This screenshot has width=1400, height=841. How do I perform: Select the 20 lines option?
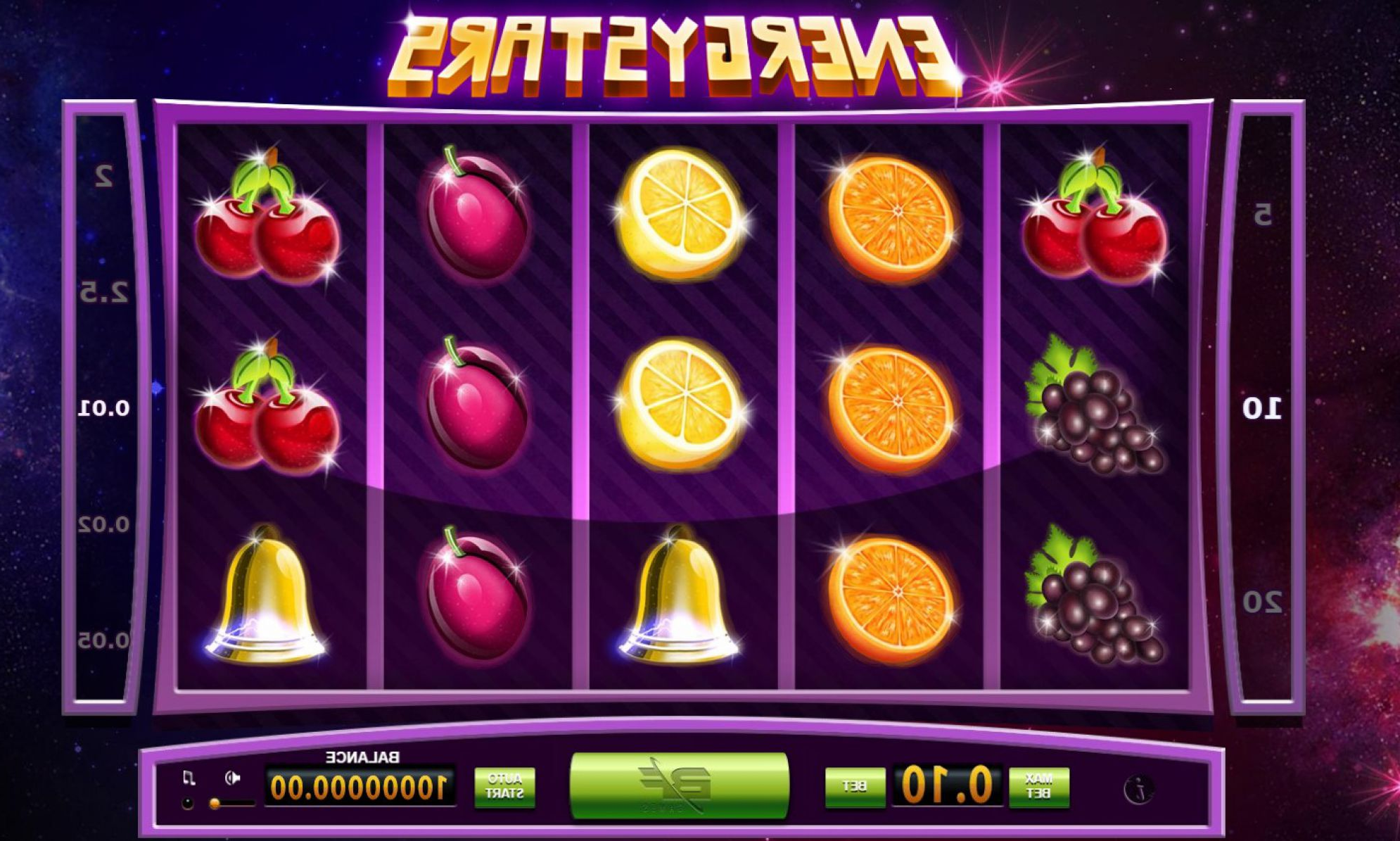[1262, 602]
